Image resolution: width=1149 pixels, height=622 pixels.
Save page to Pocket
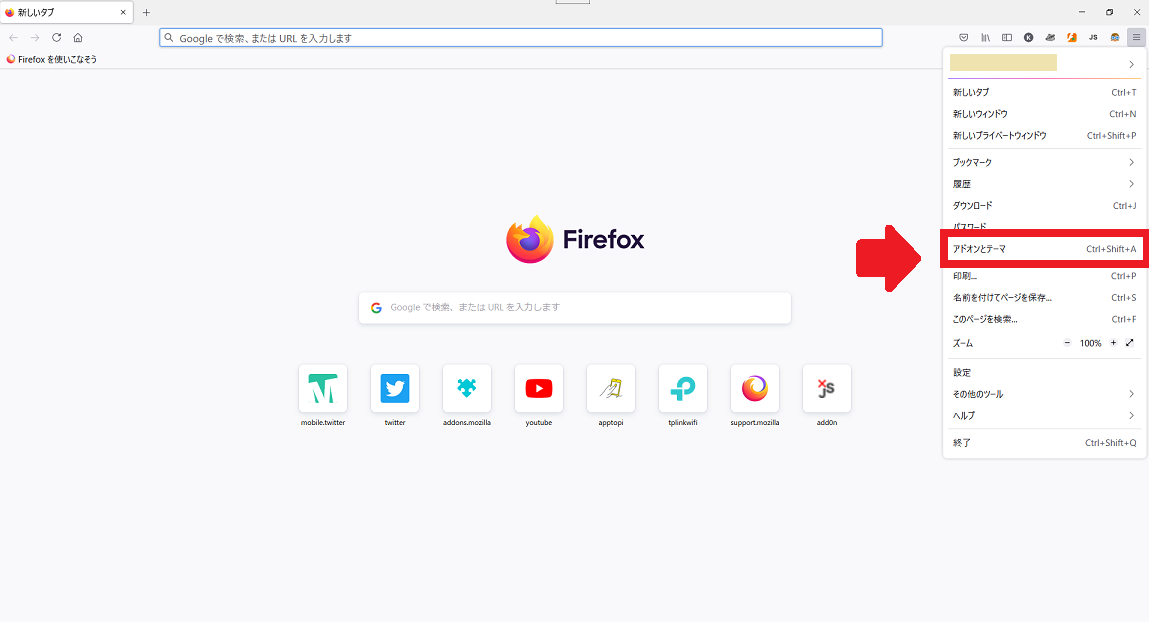point(964,37)
